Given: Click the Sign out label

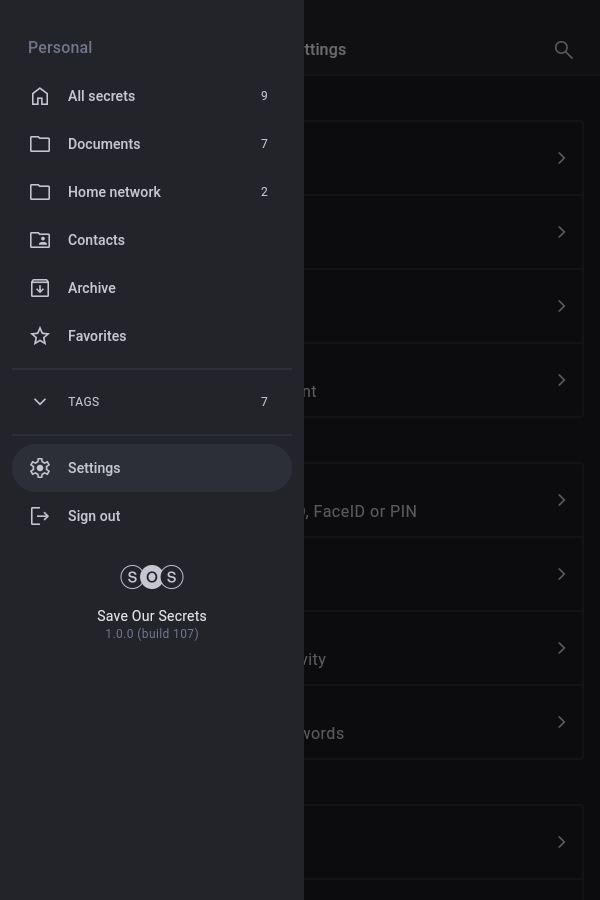Looking at the screenshot, I should coord(94,516).
